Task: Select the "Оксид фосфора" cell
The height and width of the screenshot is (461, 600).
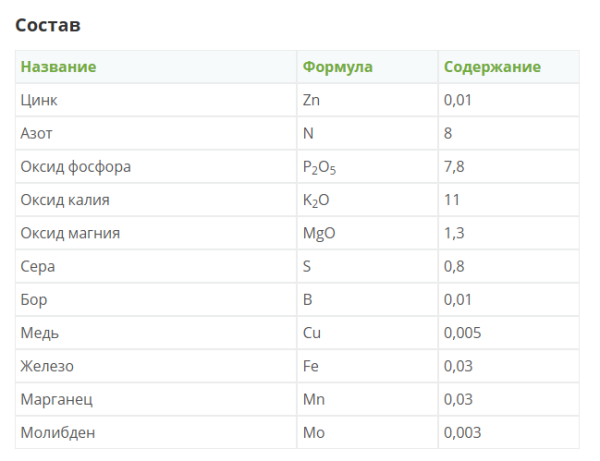Action: (76, 166)
